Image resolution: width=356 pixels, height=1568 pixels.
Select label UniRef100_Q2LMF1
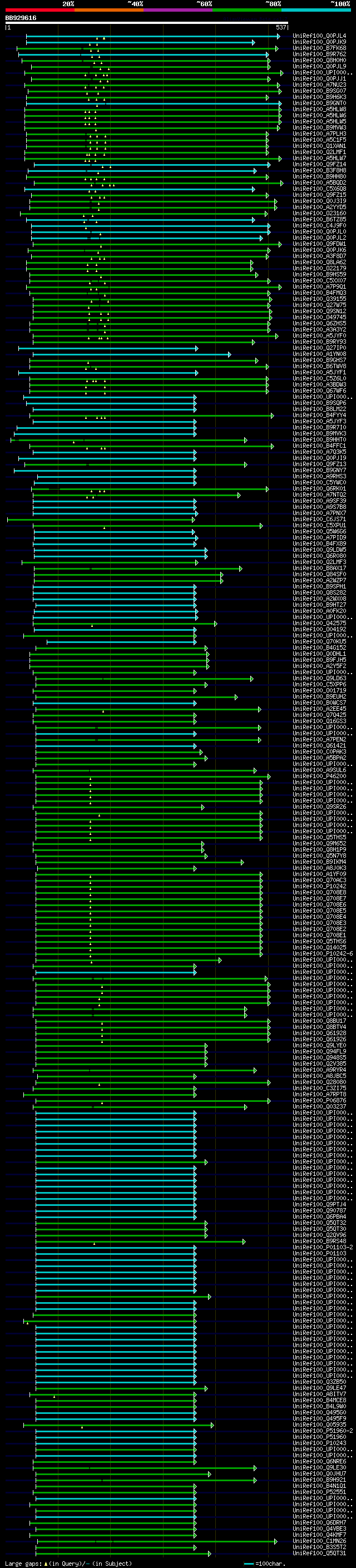point(319,152)
